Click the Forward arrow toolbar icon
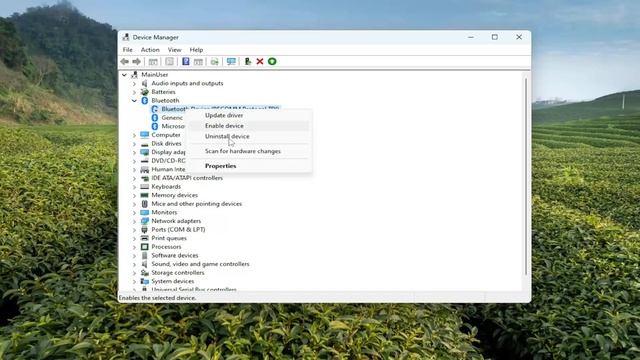This screenshot has height=360, width=640. pos(137,62)
